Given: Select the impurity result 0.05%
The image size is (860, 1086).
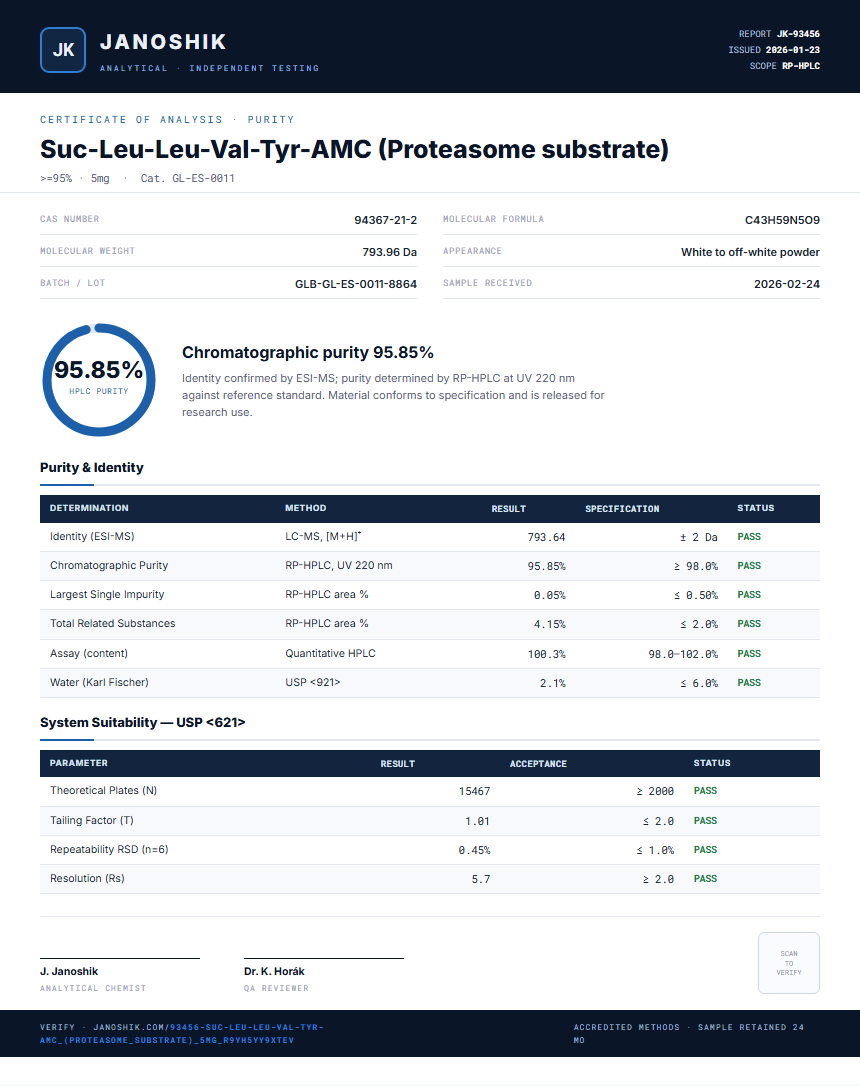Looking at the screenshot, I should pyautogui.click(x=550, y=596).
